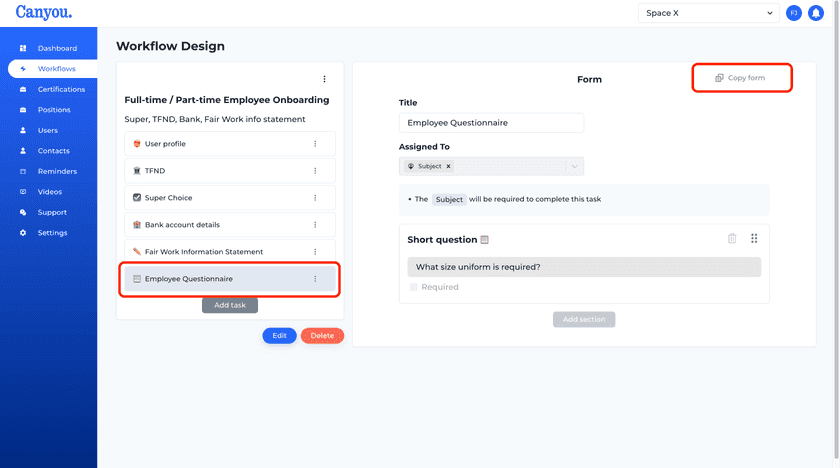Screen dimensions: 840x468
Task: Toggle the Required checkbox
Action: (x=413, y=287)
